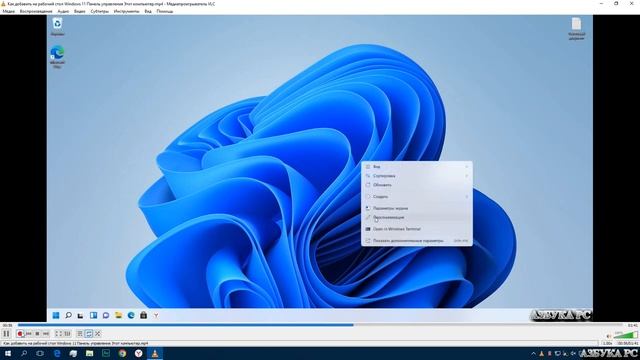
Task: Click Widgets icon on video's taskbar
Action: [93, 315]
